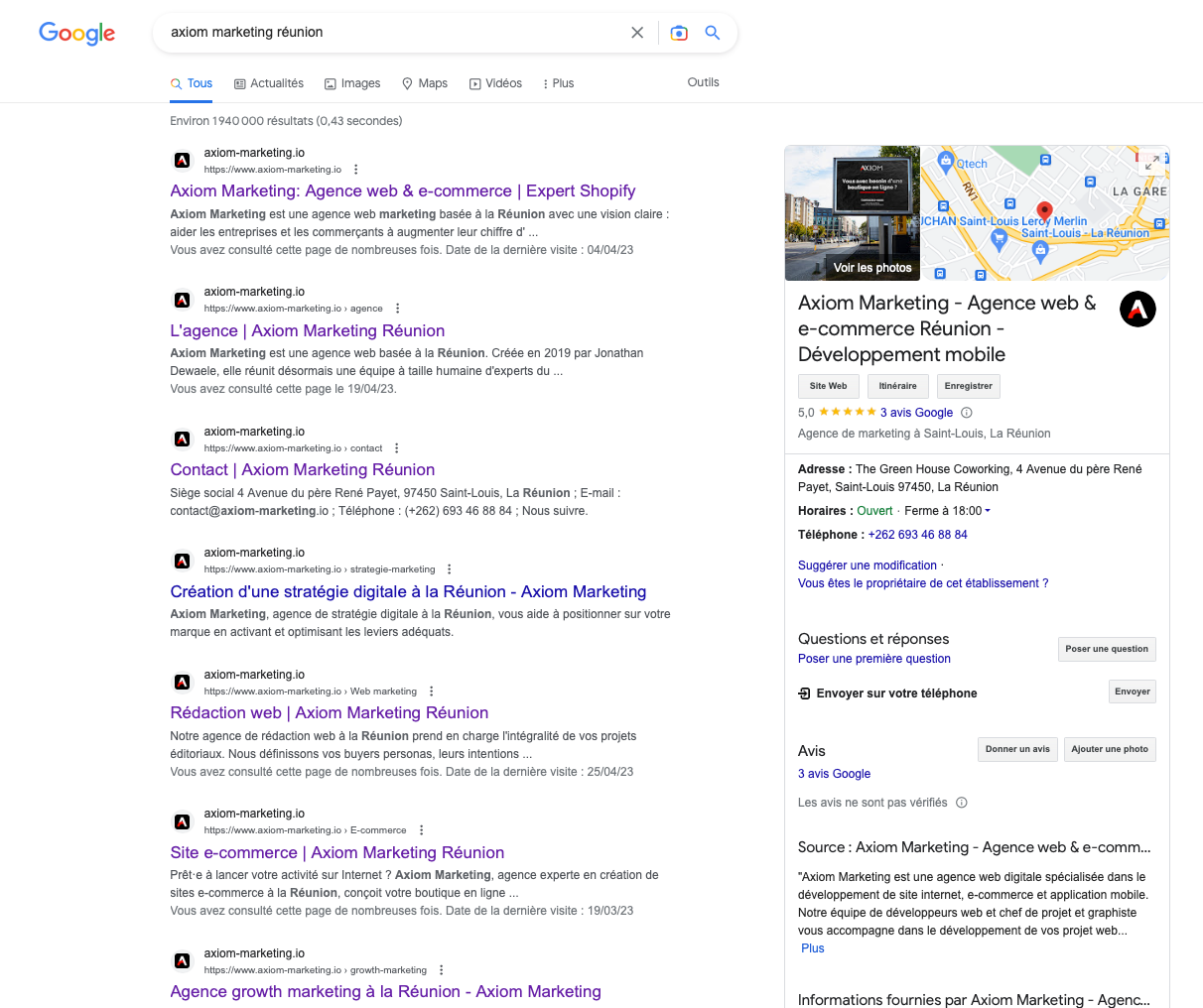Viewport: 1203px width, 1008px height.
Task: Open three-dot menu for Contact result
Action: [x=397, y=448]
